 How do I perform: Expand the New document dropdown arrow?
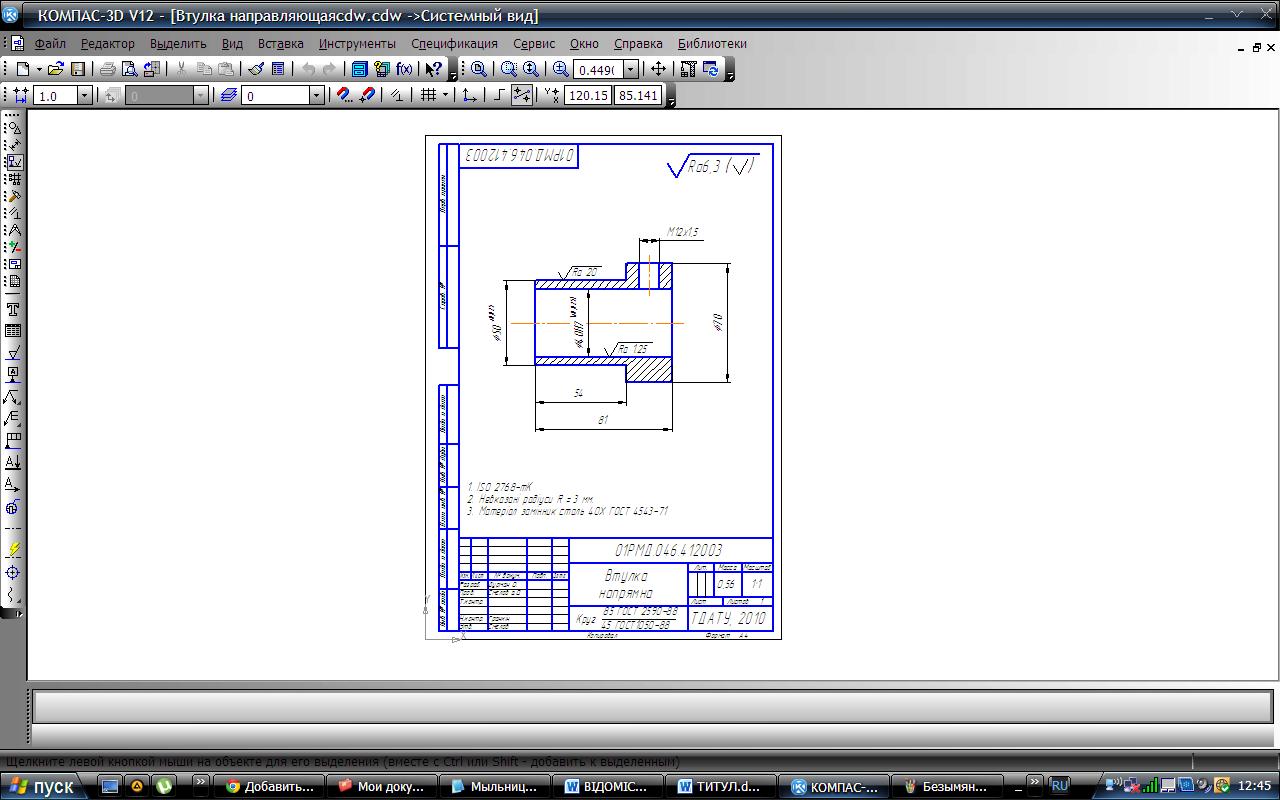click(x=39, y=69)
